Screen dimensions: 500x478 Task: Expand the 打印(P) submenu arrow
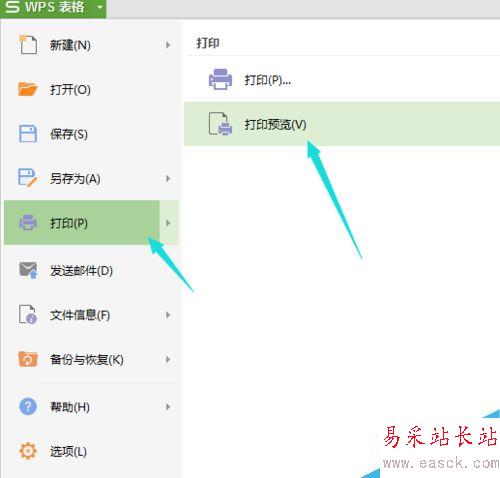coord(168,223)
